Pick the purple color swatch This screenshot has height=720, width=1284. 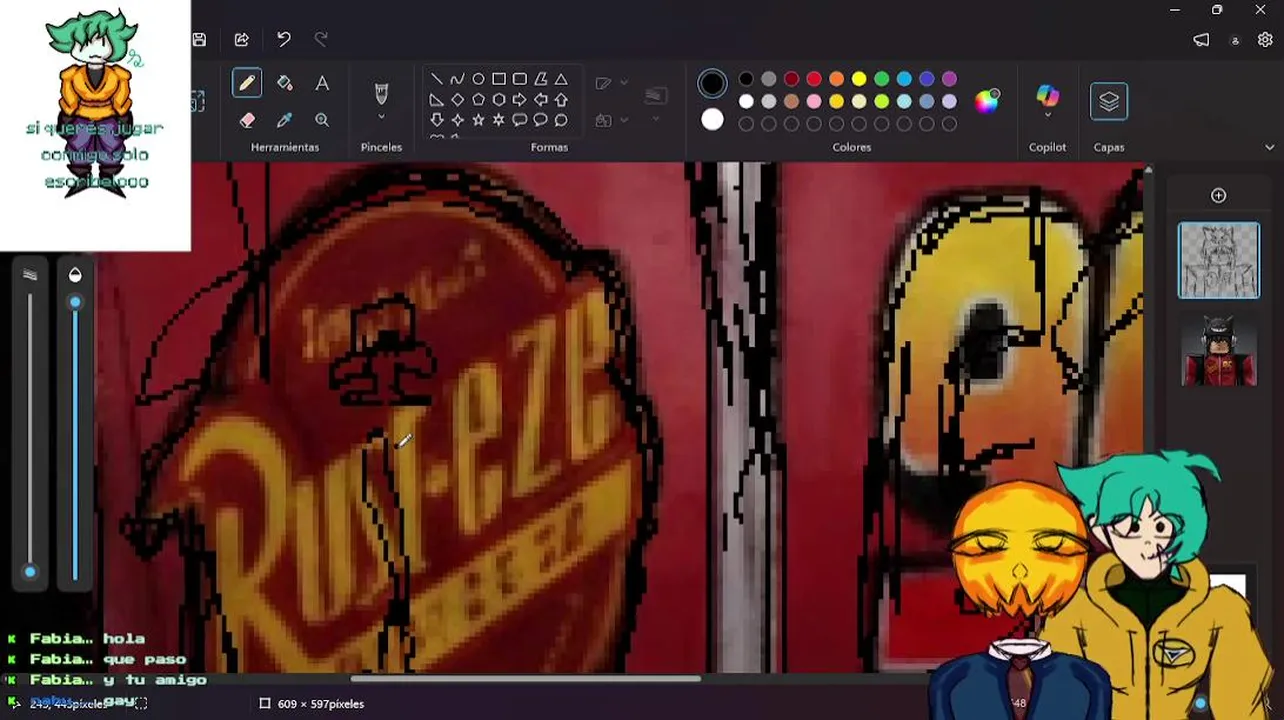pos(949,79)
